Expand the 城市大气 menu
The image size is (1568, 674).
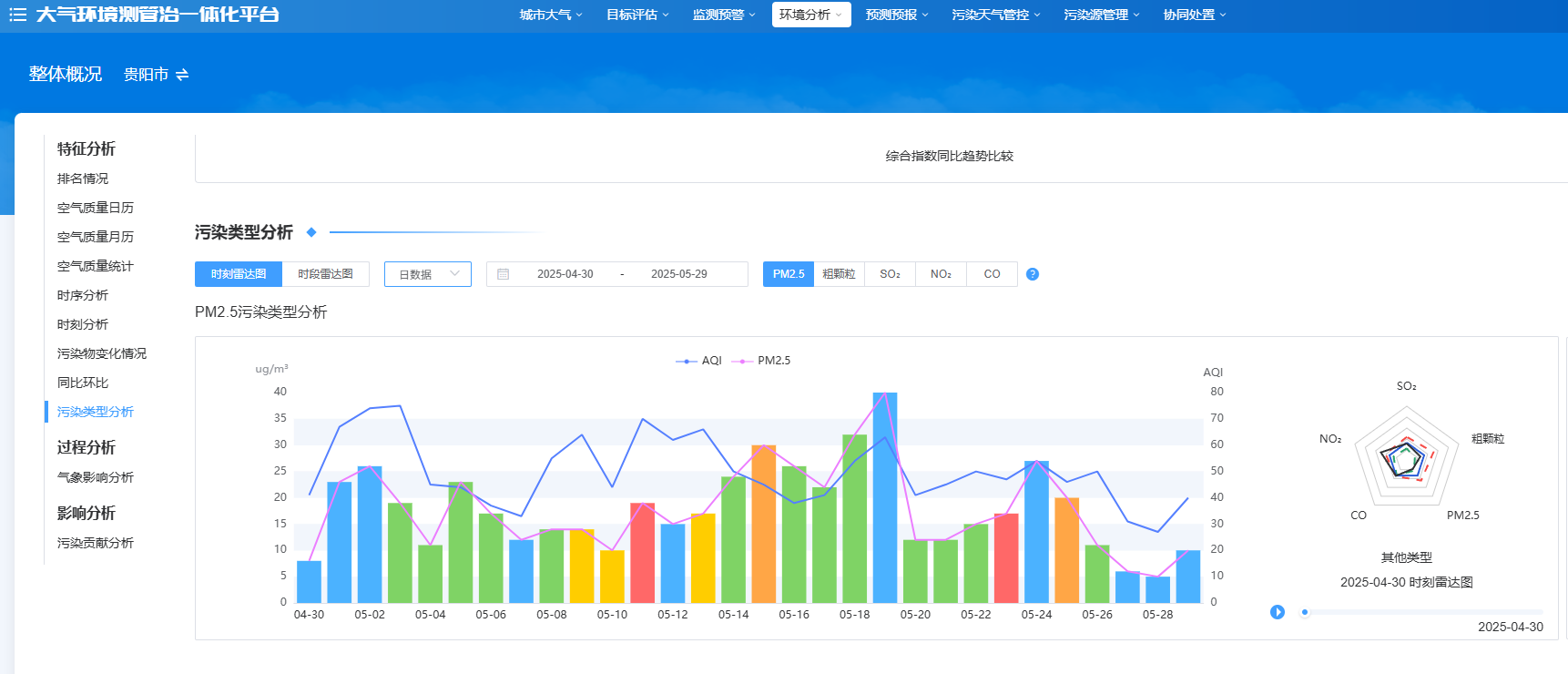pyautogui.click(x=551, y=15)
